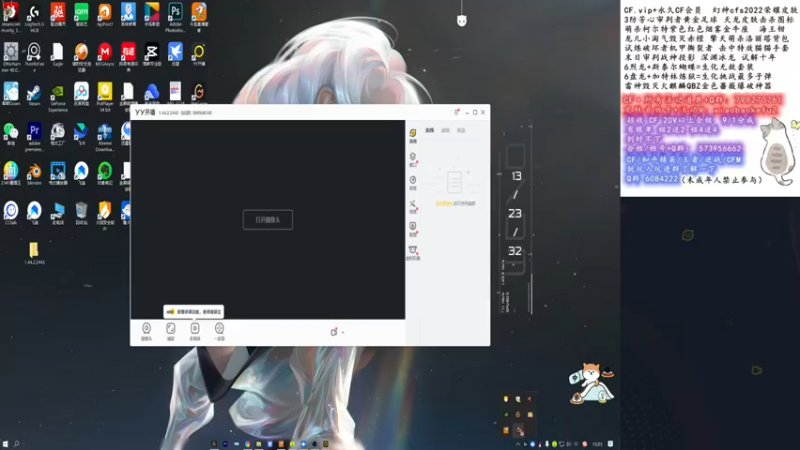Open taskbar search magnifier
Image resolution: width=800 pixels, height=450 pixels.
(16, 444)
